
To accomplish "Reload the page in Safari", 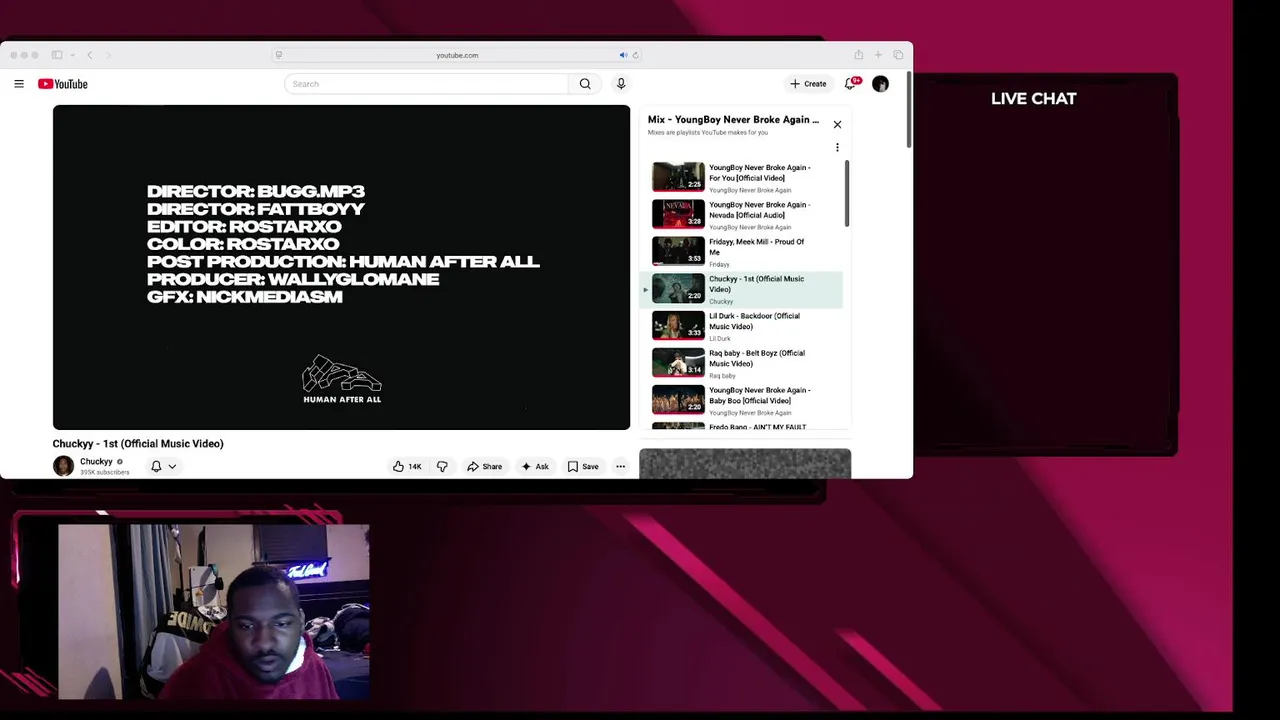I will pyautogui.click(x=635, y=55).
